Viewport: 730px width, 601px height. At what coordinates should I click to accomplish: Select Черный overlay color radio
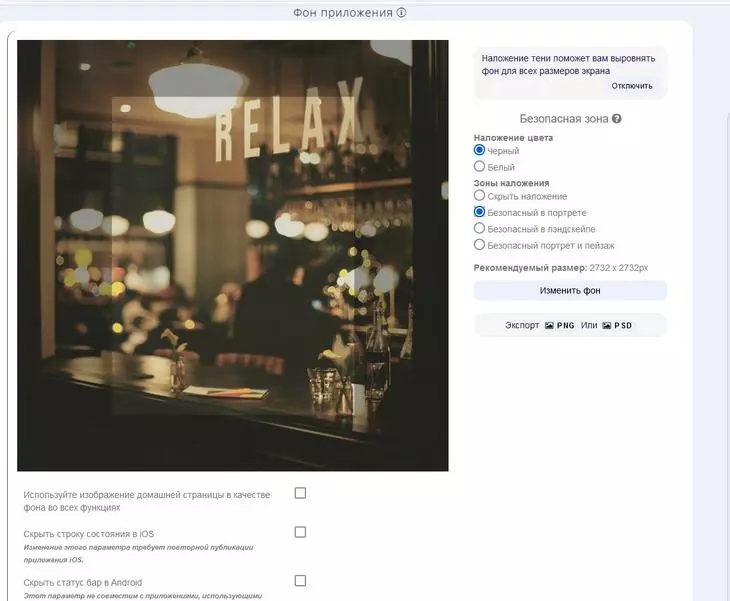click(479, 150)
